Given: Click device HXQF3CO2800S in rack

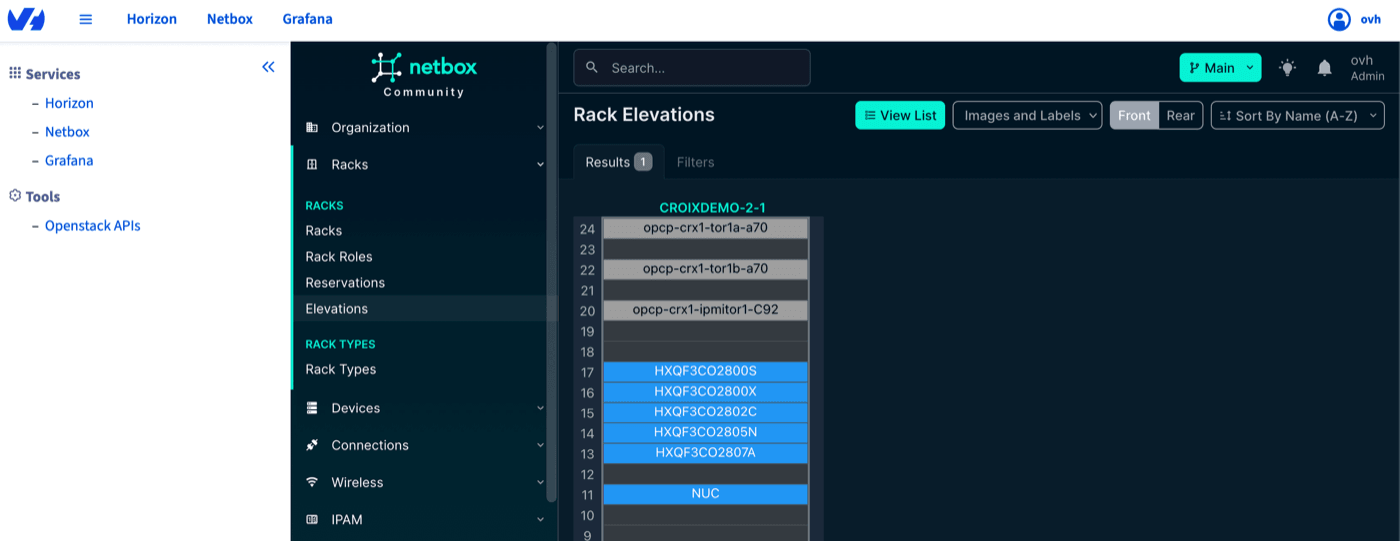Looking at the screenshot, I should pyautogui.click(x=705, y=371).
